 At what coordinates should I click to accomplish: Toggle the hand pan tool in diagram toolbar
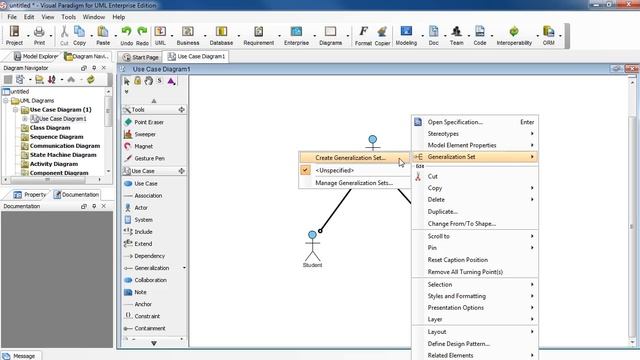pyautogui.click(x=149, y=81)
